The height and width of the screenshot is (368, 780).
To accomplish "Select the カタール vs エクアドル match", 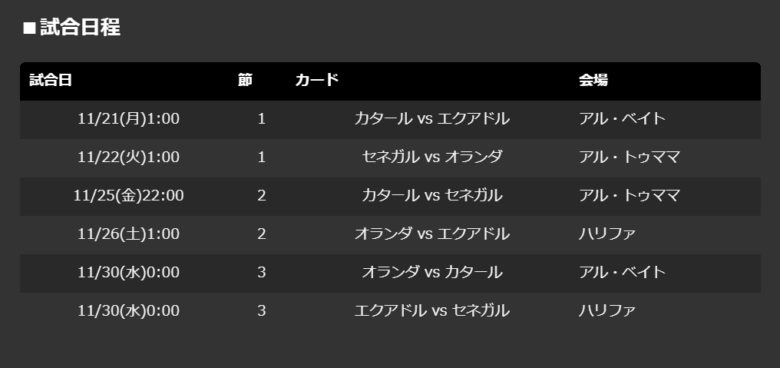I will point(432,119).
